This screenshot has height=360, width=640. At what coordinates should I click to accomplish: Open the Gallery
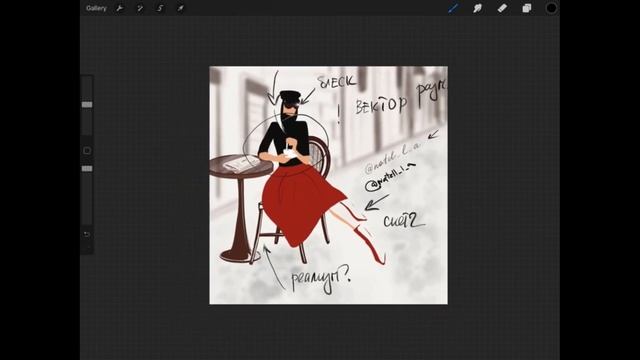96,8
